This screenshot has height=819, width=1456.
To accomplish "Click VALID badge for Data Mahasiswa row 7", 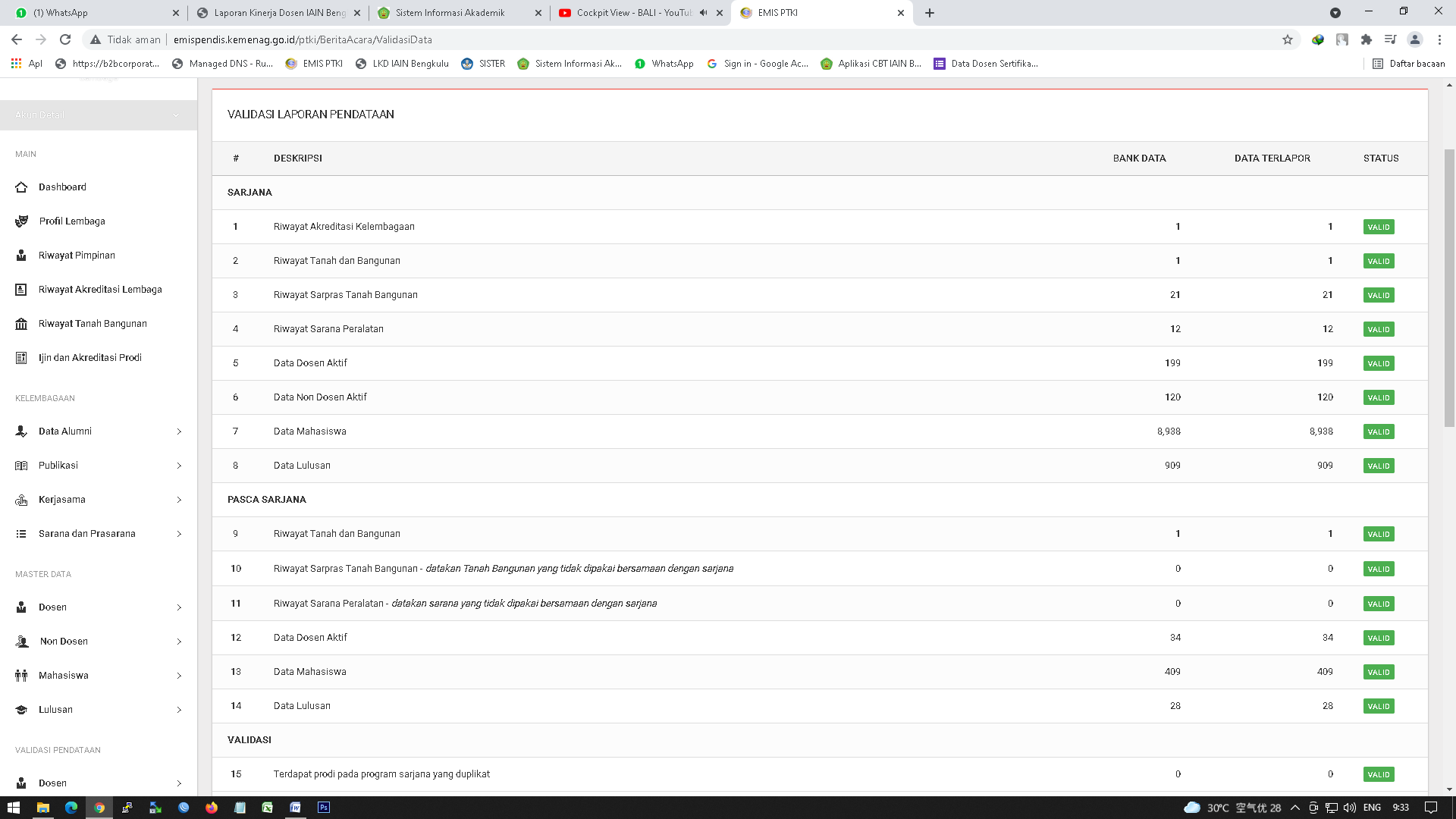I will 1378,431.
